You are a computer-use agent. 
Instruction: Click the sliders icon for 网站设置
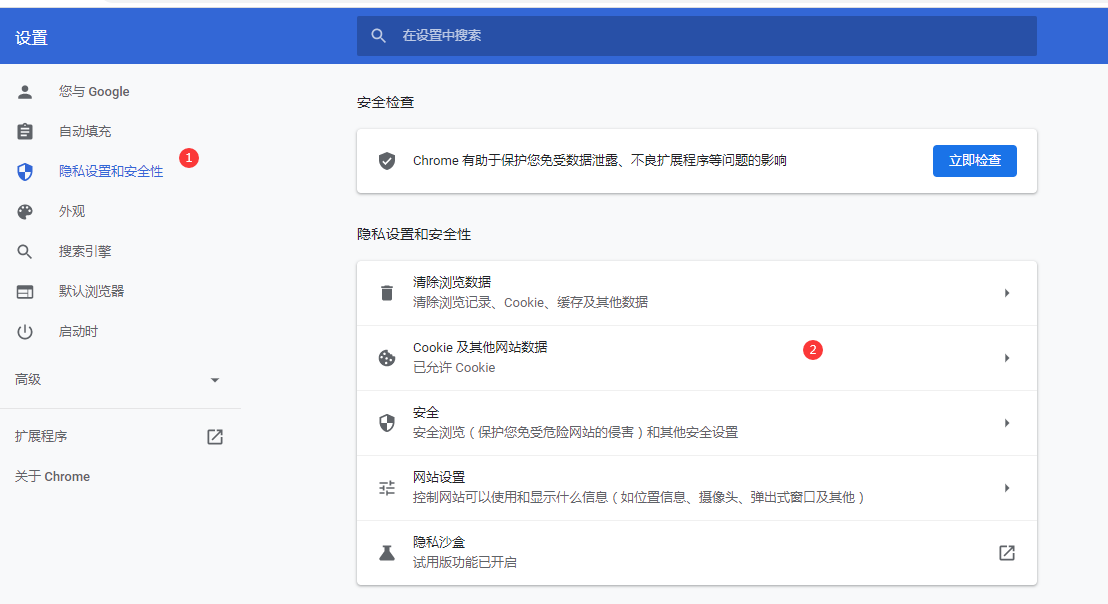point(387,488)
